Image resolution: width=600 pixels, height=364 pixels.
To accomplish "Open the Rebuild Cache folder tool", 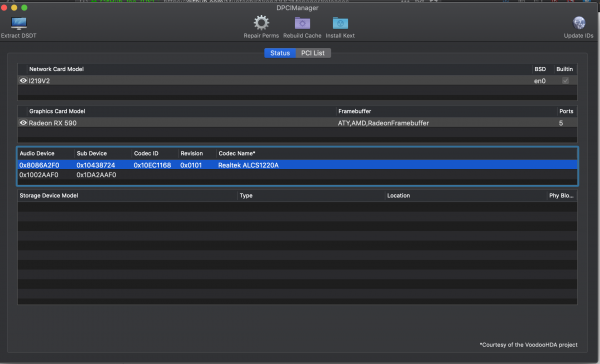I will [x=302, y=23].
